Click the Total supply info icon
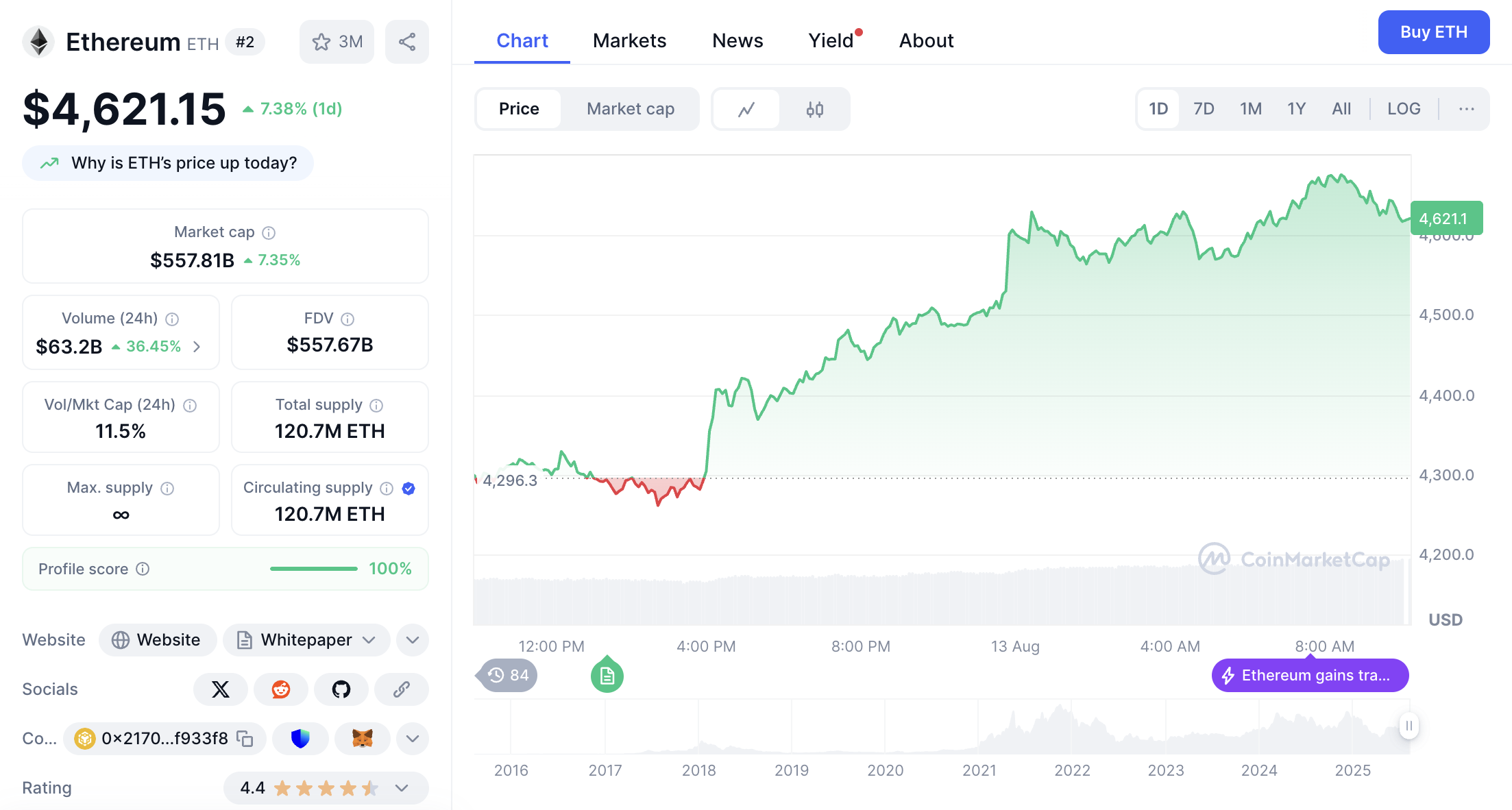The height and width of the screenshot is (810, 1512). [x=376, y=406]
